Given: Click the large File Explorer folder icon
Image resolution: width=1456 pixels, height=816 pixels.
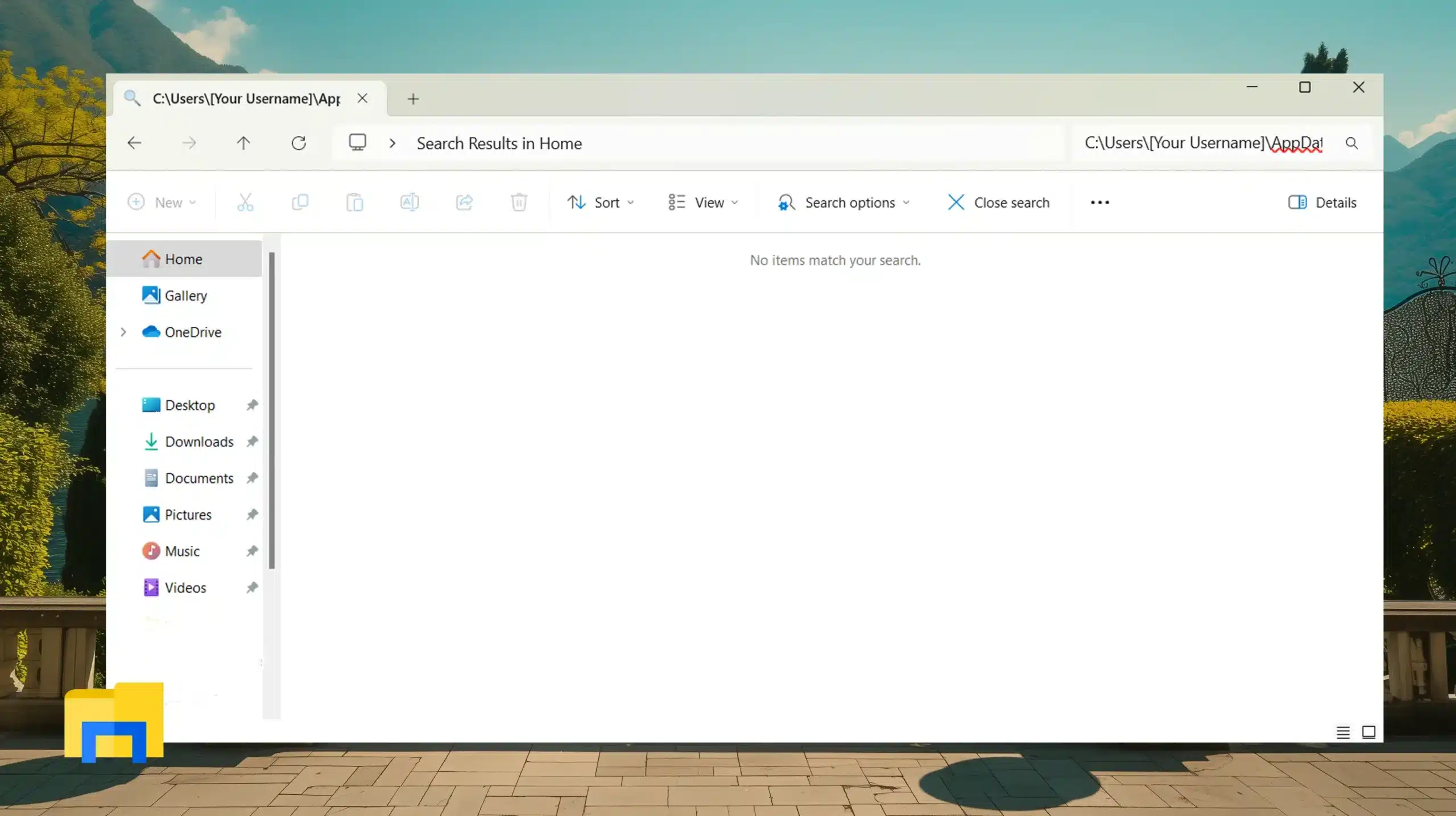Looking at the screenshot, I should [x=114, y=722].
